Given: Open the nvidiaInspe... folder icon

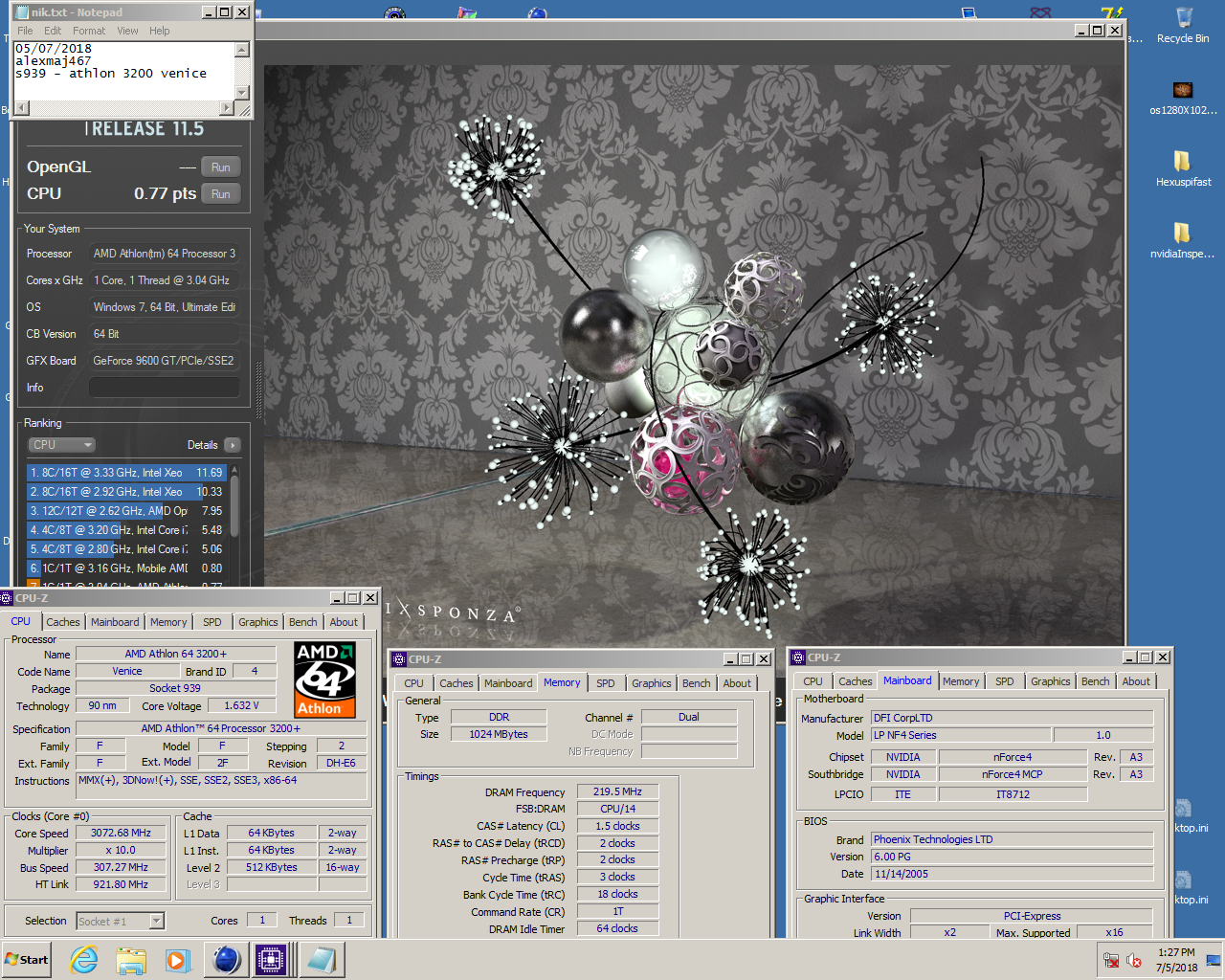Looking at the screenshot, I should pyautogui.click(x=1183, y=239).
